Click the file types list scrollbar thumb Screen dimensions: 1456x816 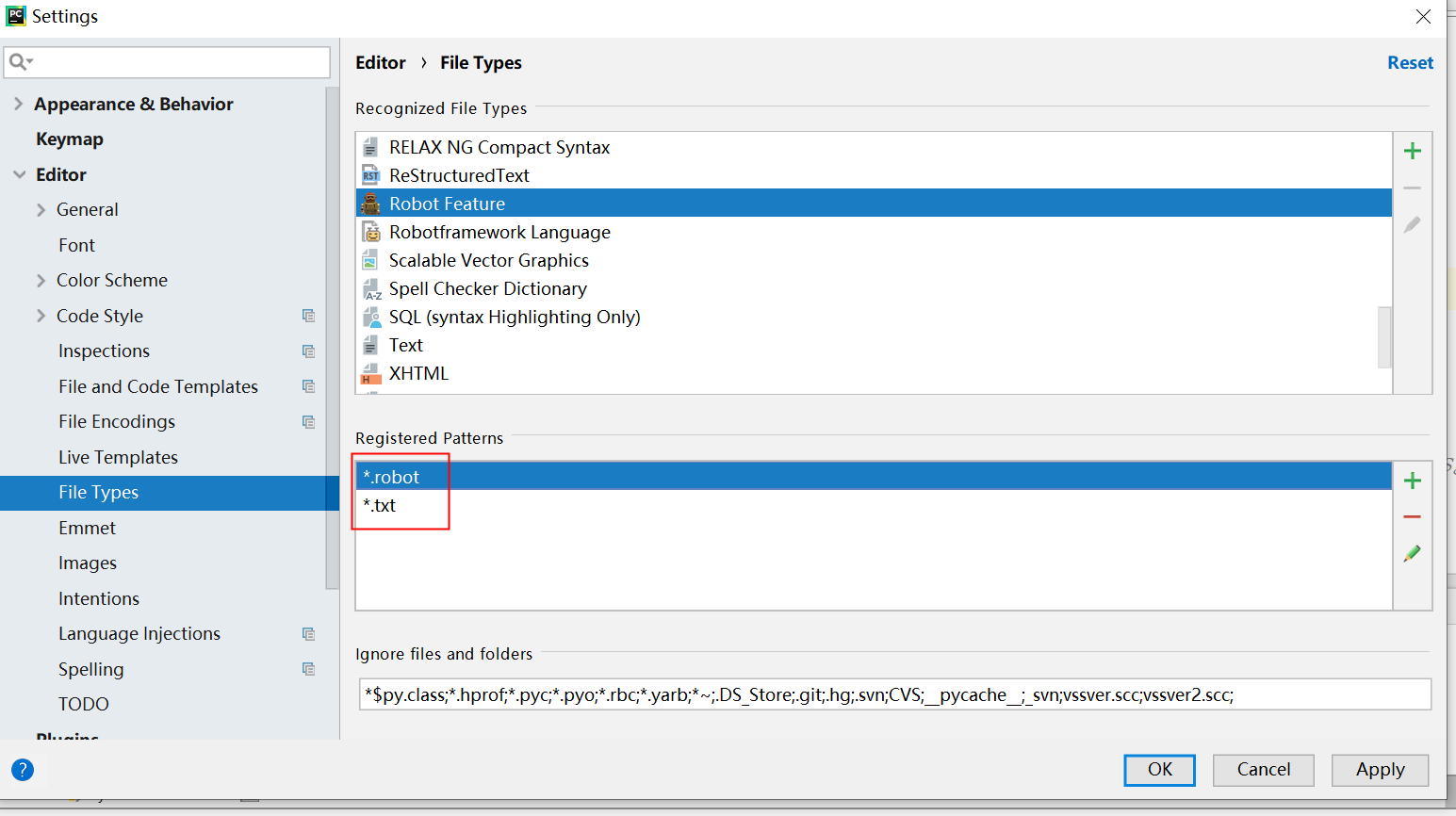[x=1384, y=336]
